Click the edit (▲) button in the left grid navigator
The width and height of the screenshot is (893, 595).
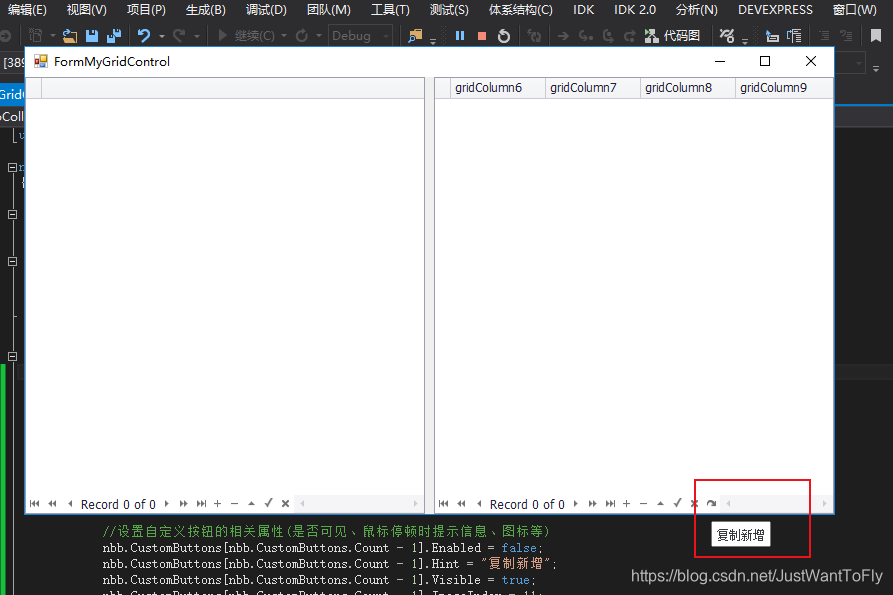click(251, 503)
